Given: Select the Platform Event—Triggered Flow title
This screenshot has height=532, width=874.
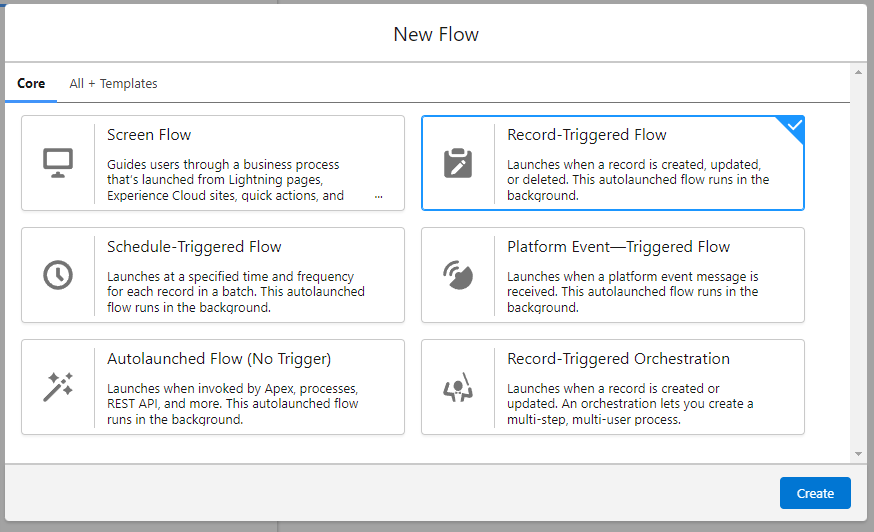Looking at the screenshot, I should point(618,247).
